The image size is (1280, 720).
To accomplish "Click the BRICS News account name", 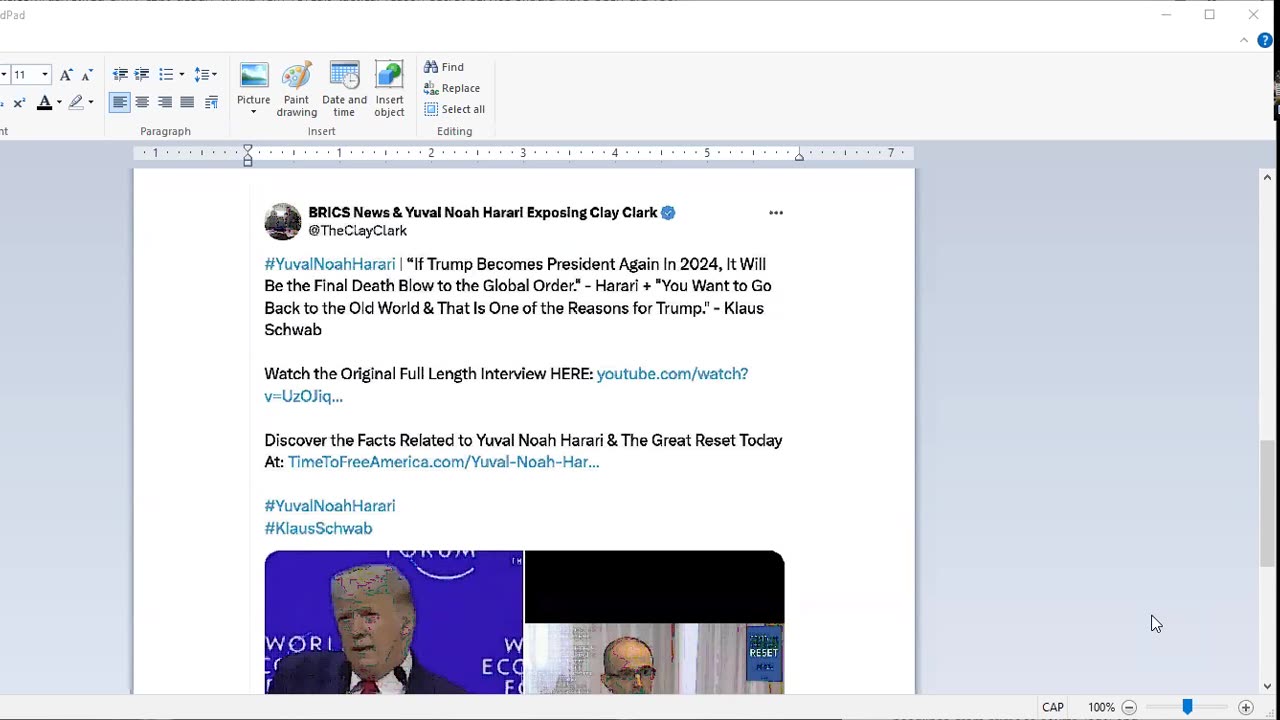I will point(483,213).
